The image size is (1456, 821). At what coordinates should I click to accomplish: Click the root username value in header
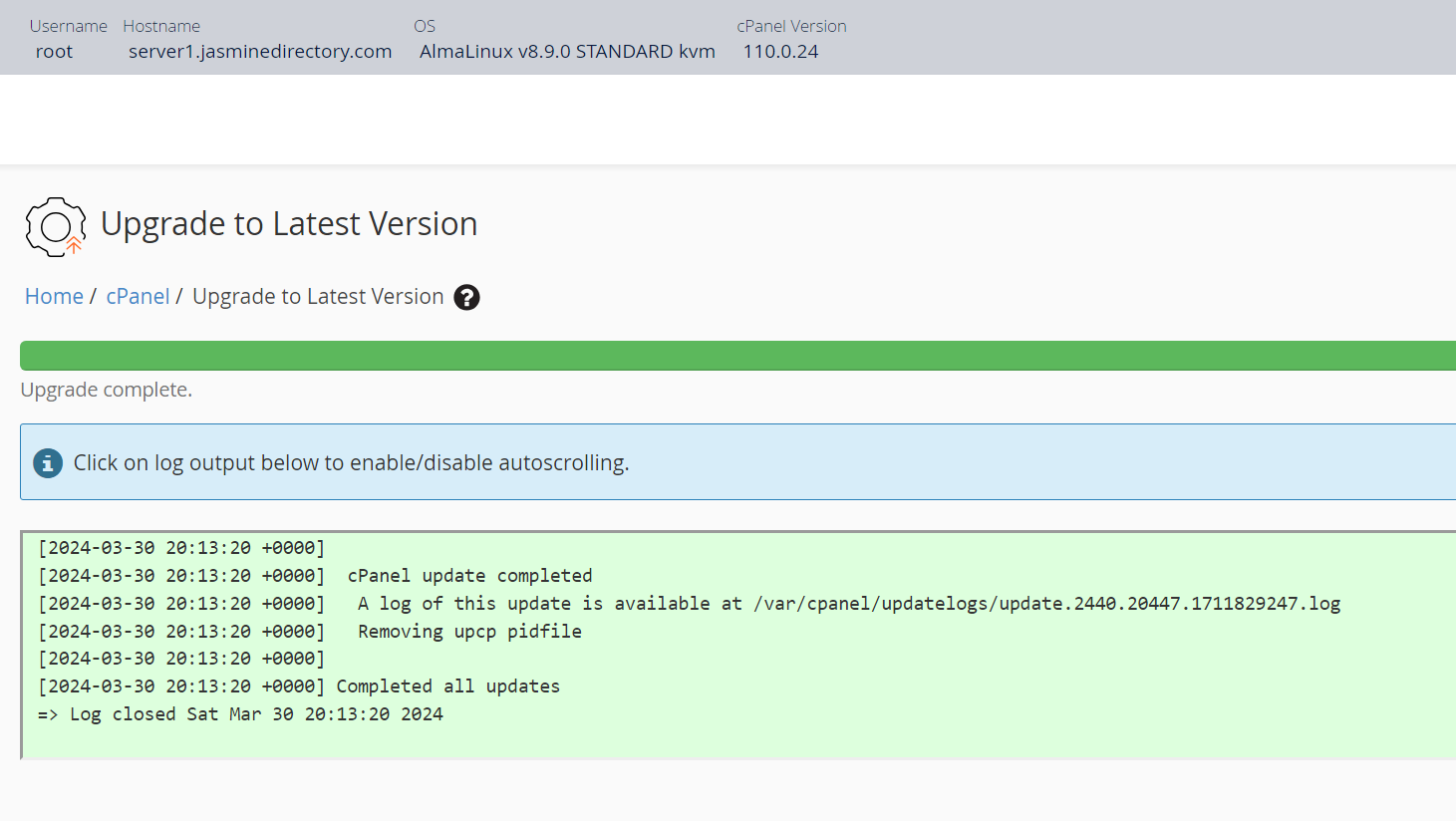pos(54,52)
